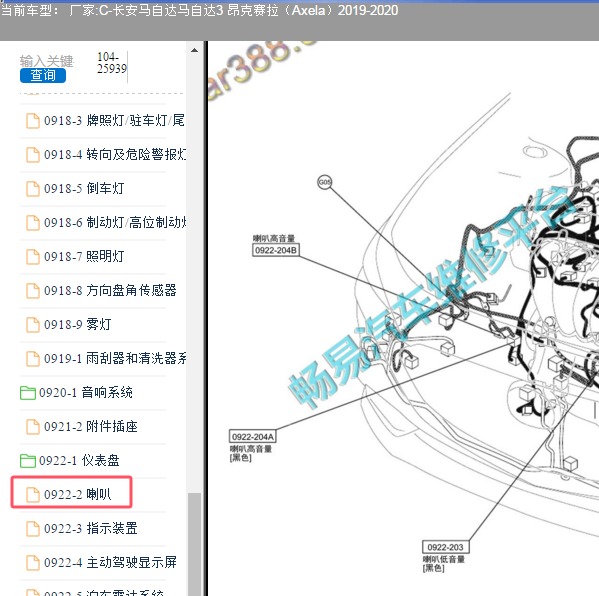Click the 104-25939 number text
This screenshot has height=596, width=599.
tap(111, 63)
